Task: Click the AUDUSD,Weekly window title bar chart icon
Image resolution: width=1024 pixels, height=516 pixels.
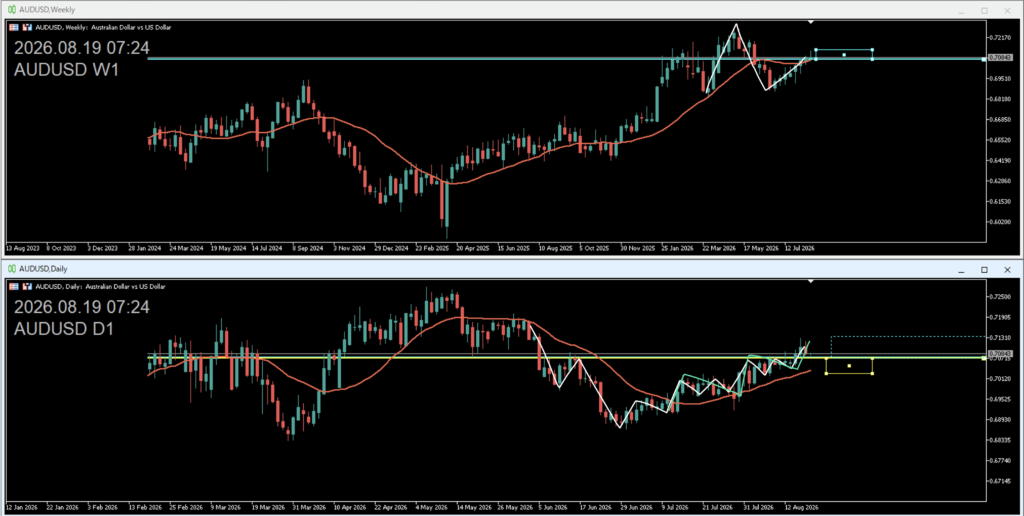Action: [12, 10]
